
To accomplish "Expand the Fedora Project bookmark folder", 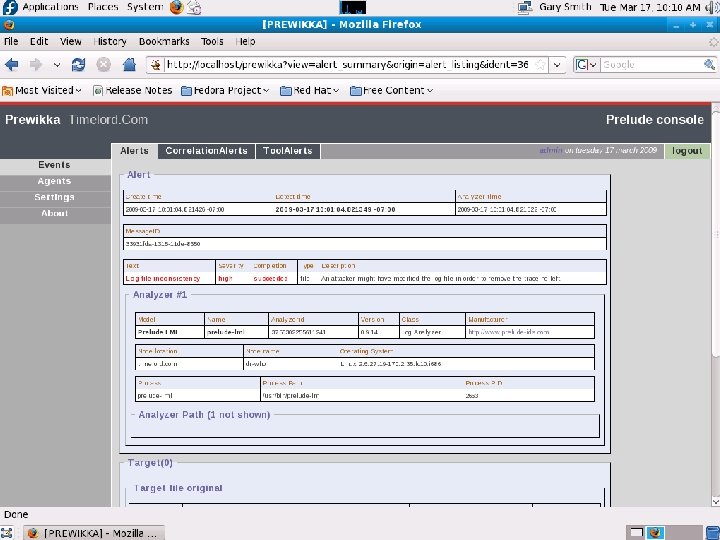I will click(x=225, y=90).
